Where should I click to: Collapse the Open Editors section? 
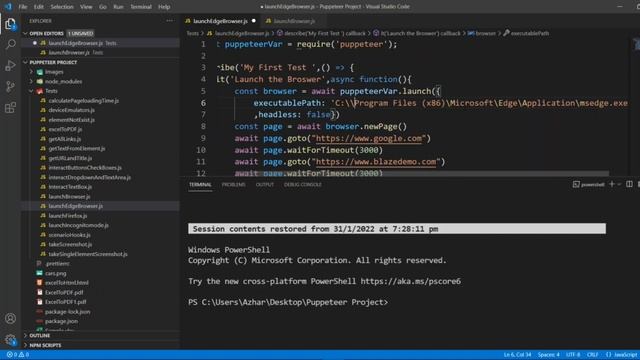coord(25,33)
